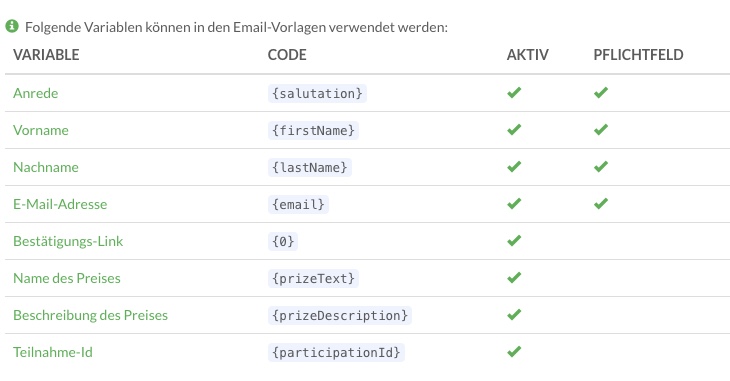The height and width of the screenshot is (381, 730).
Task: Click the PFLICHTFELD column header
Action: coord(638,55)
